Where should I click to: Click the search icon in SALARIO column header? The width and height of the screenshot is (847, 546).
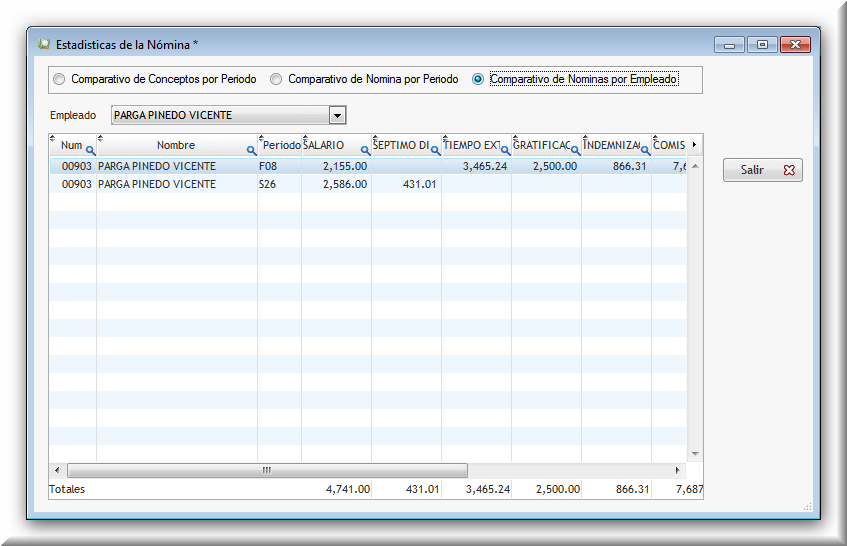365,151
